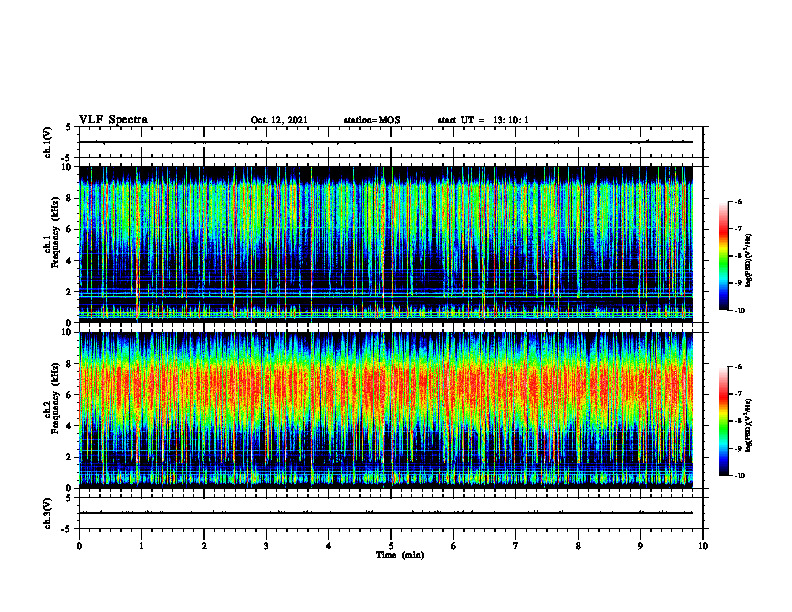The width and height of the screenshot is (792, 612).
Task: Click the ch.2 color bar unit label
Action: pyautogui.click(x=749, y=425)
